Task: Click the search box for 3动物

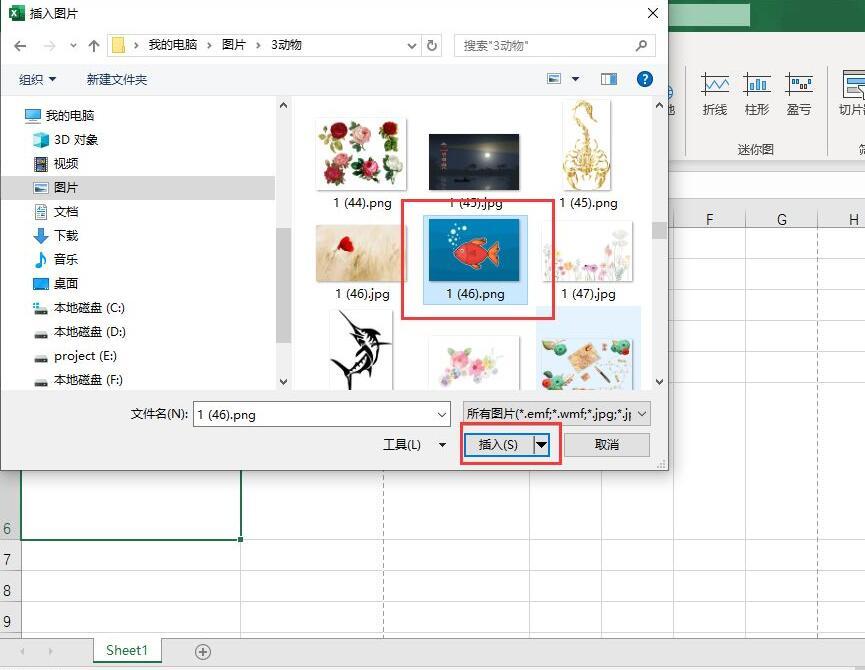Action: pyautogui.click(x=554, y=46)
